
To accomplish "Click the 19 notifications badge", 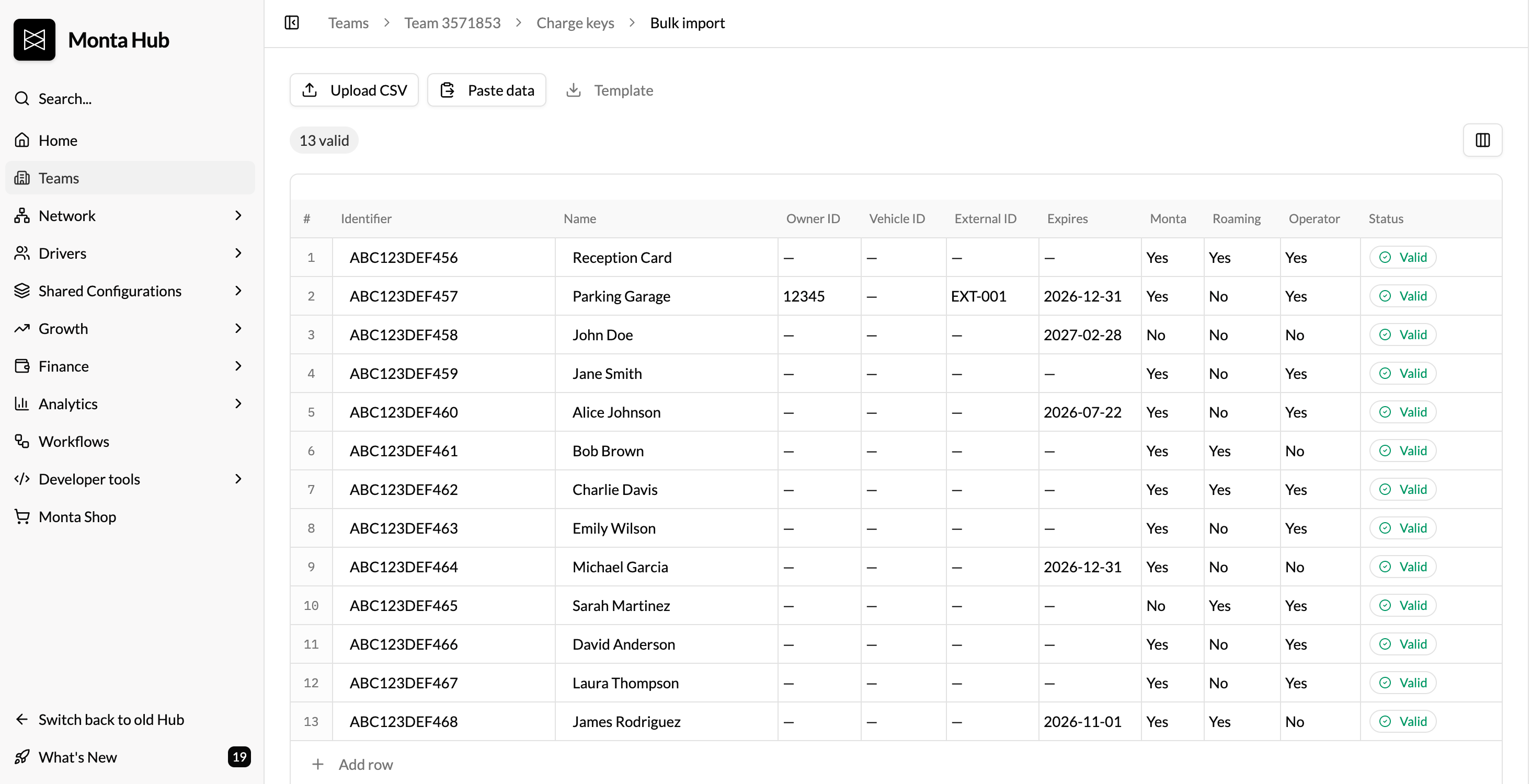I will coord(239,757).
